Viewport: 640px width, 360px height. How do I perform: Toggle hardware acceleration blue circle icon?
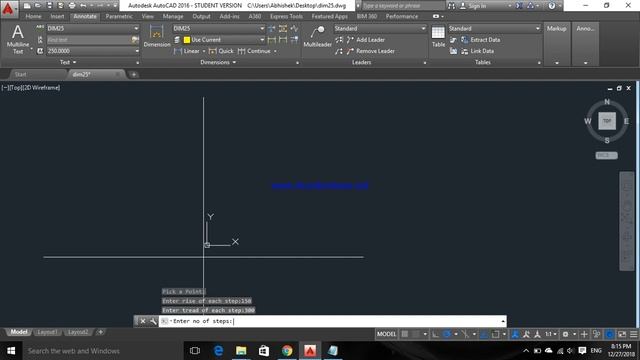click(609, 334)
